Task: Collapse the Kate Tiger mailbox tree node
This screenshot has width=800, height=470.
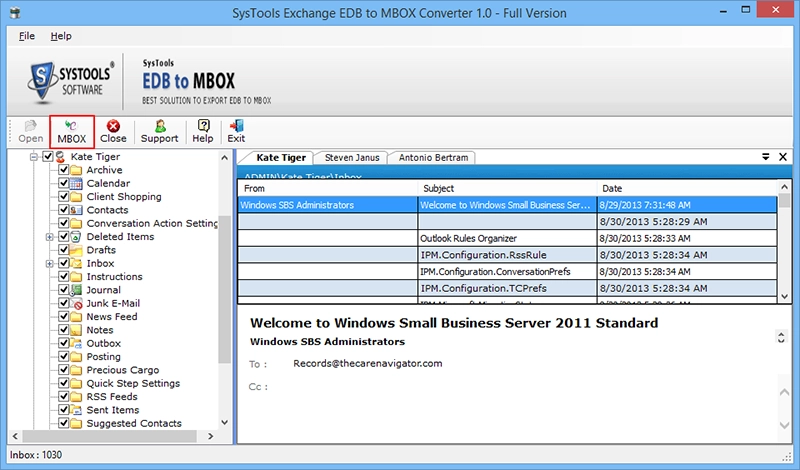Action: (34, 157)
